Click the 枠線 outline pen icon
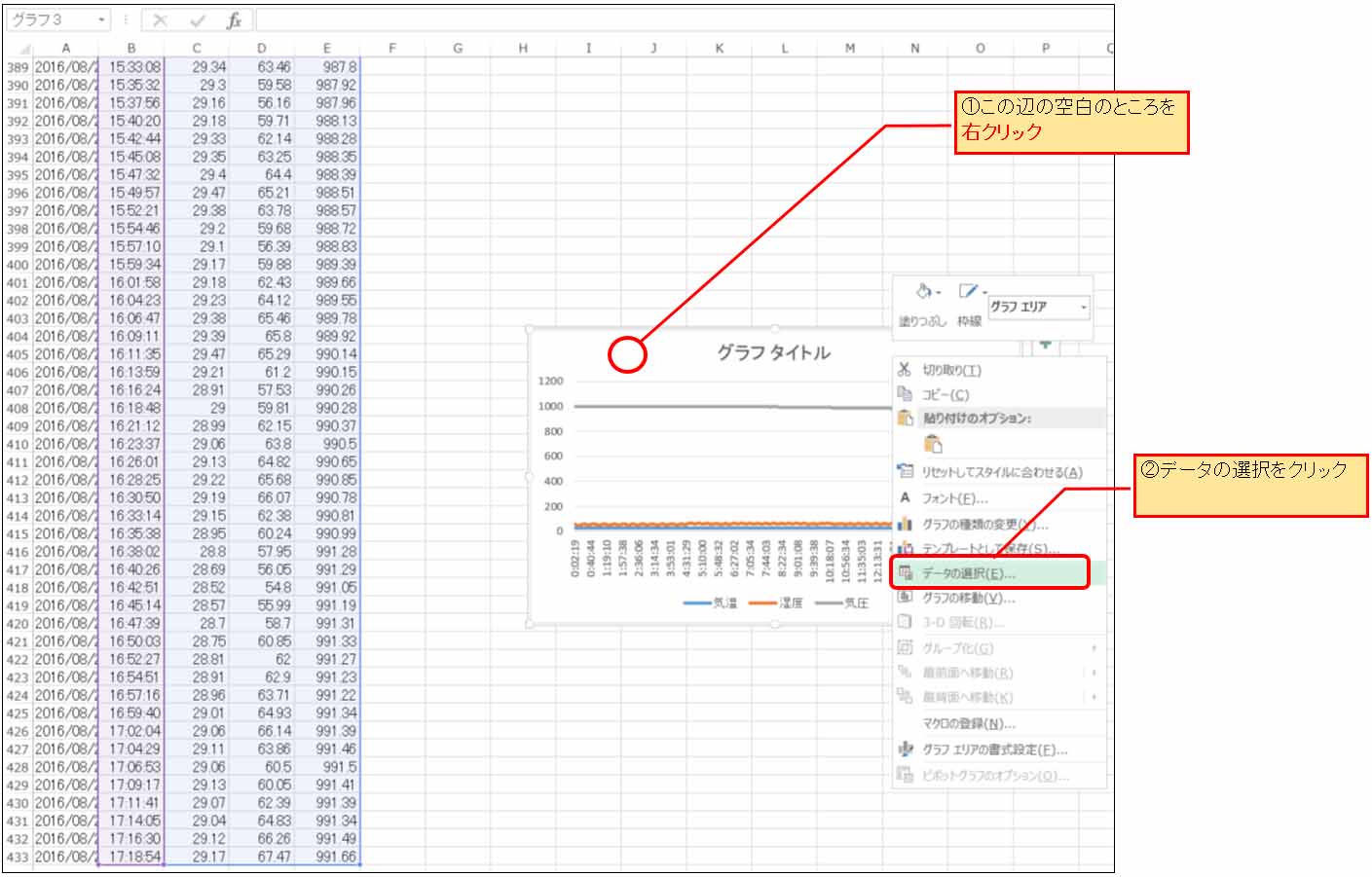This screenshot has height=877, width=1372. coord(968,291)
